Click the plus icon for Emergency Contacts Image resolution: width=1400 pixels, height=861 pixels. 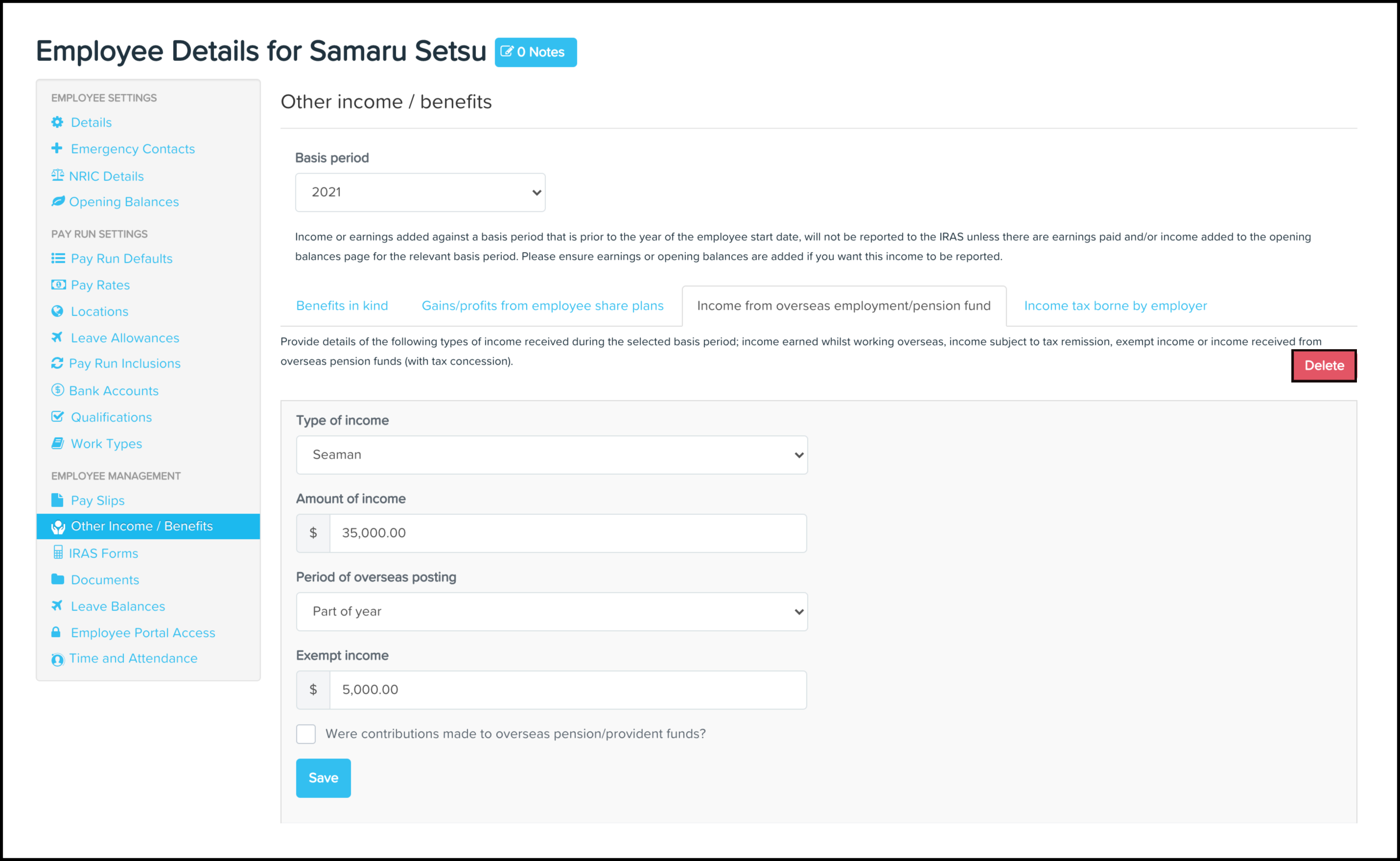pos(57,148)
